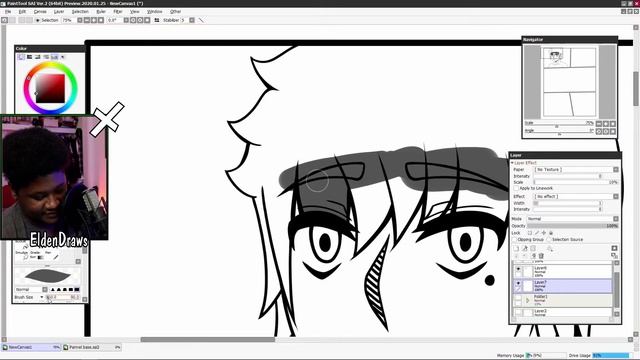Adjust the paper Scale slider
Screen dimensions: 640x360
[x=576, y=182]
